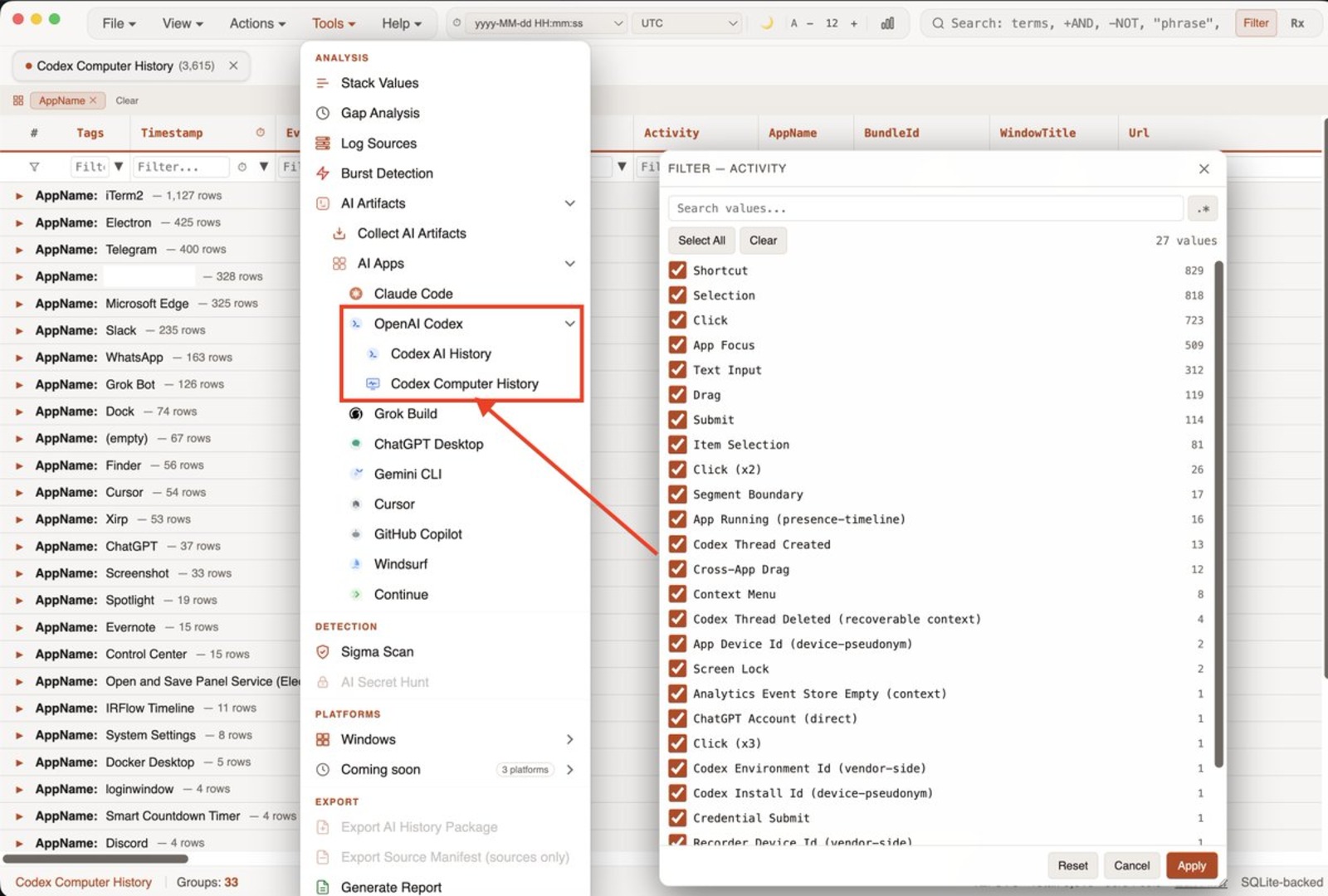The height and width of the screenshot is (896, 1328).
Task: Open the View menu
Action: pos(183,23)
